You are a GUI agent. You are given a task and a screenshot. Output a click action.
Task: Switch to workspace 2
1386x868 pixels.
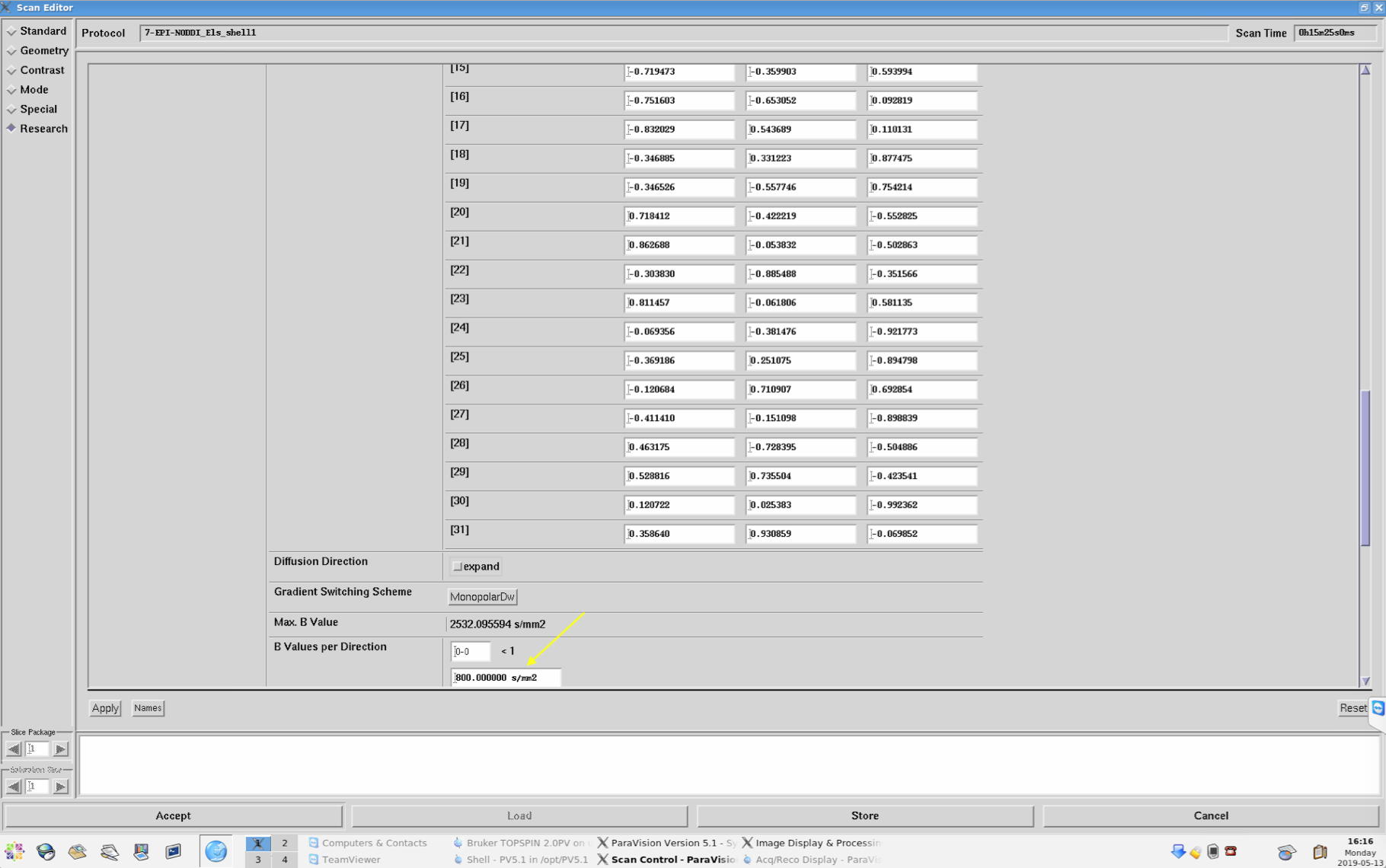[285, 843]
